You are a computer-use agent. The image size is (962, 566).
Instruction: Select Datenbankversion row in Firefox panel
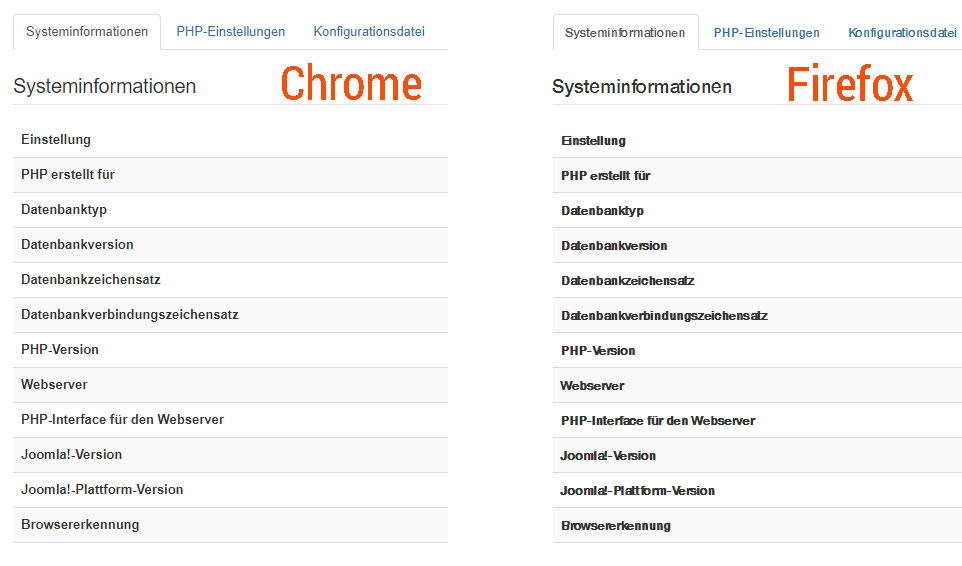click(614, 246)
